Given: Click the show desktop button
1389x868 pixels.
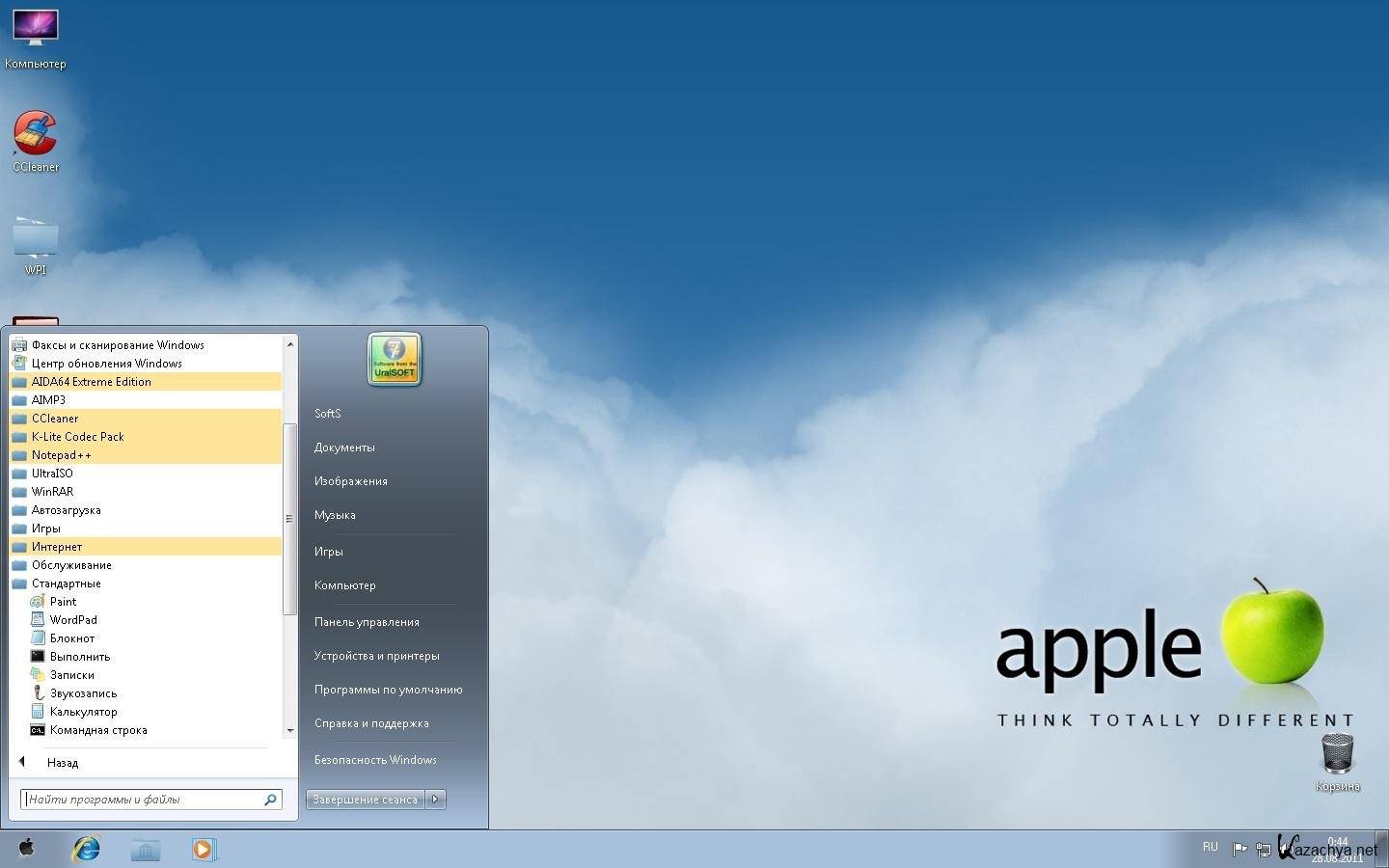Looking at the screenshot, I should (x=1383, y=849).
